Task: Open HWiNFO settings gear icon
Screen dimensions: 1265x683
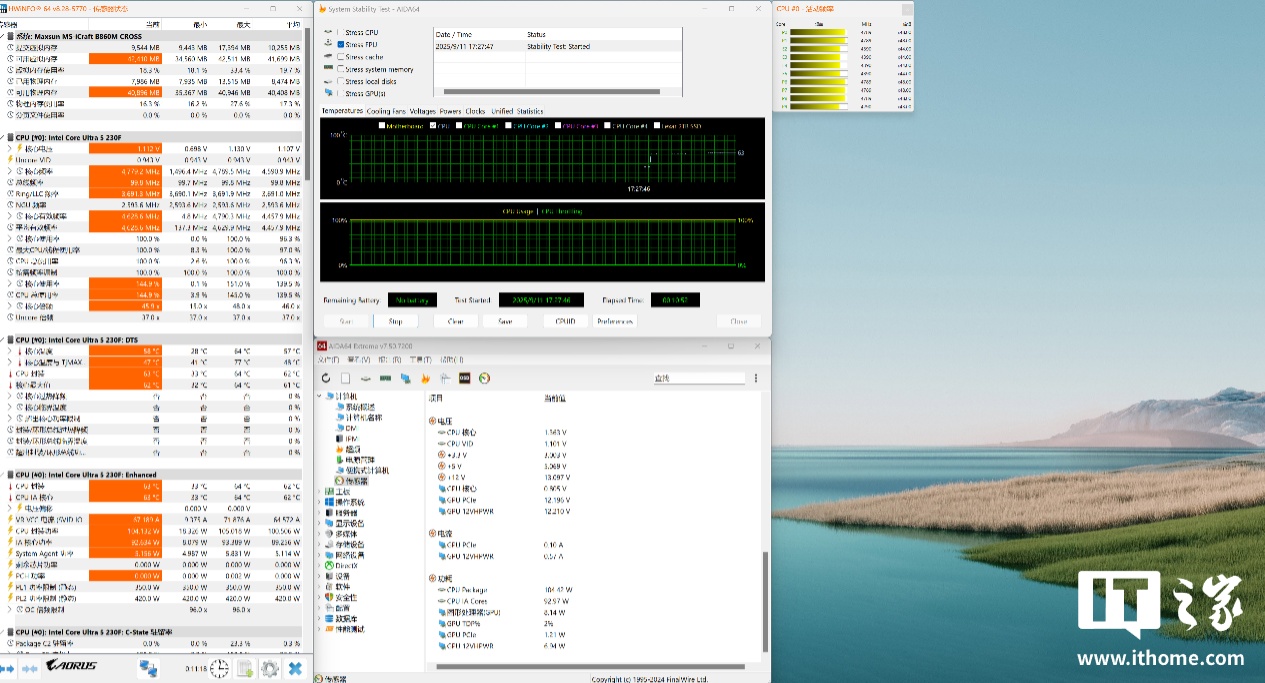Action: pyautogui.click(x=269, y=668)
